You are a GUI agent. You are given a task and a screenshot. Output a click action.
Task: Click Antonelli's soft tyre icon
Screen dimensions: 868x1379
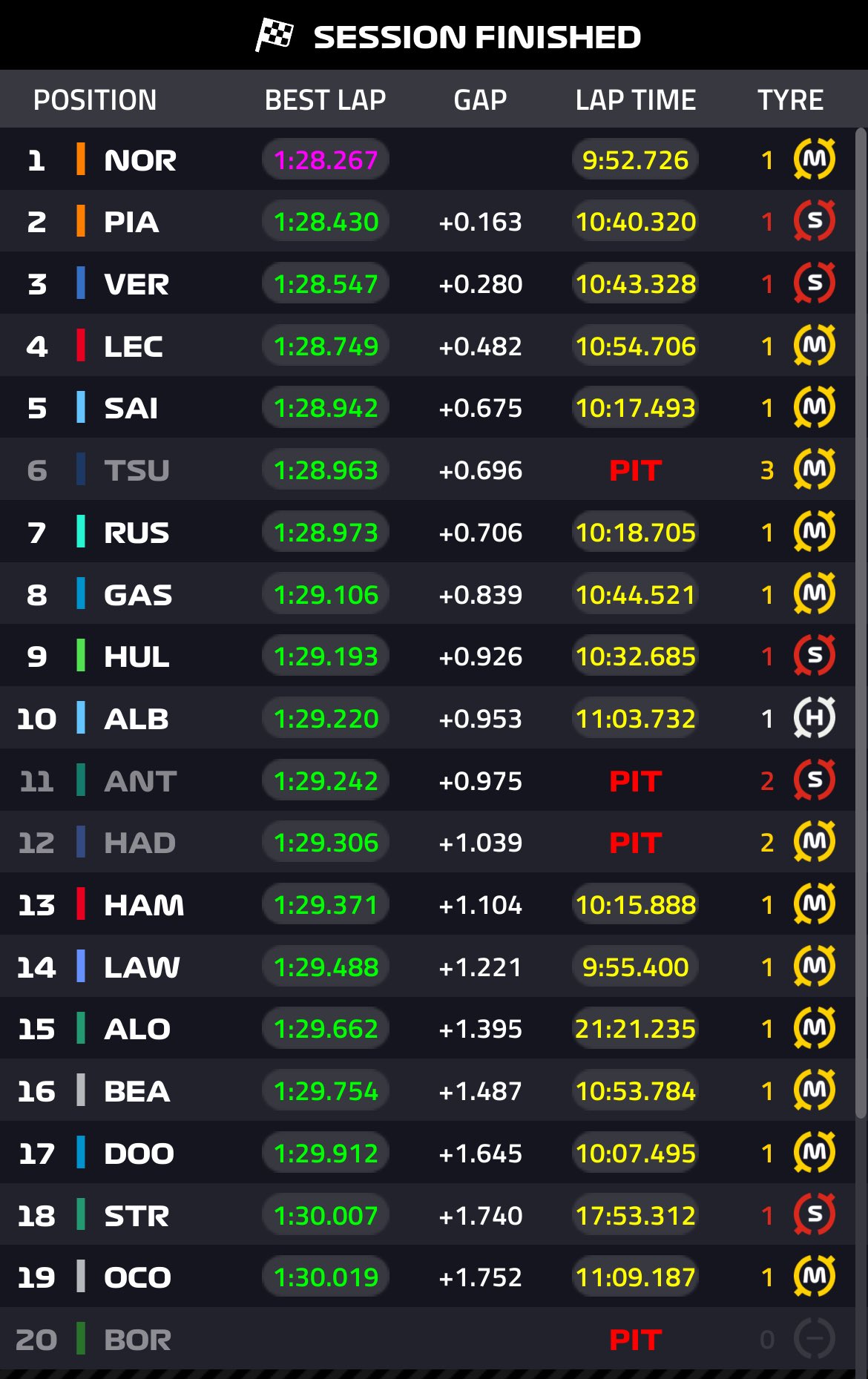pyautogui.click(x=814, y=780)
